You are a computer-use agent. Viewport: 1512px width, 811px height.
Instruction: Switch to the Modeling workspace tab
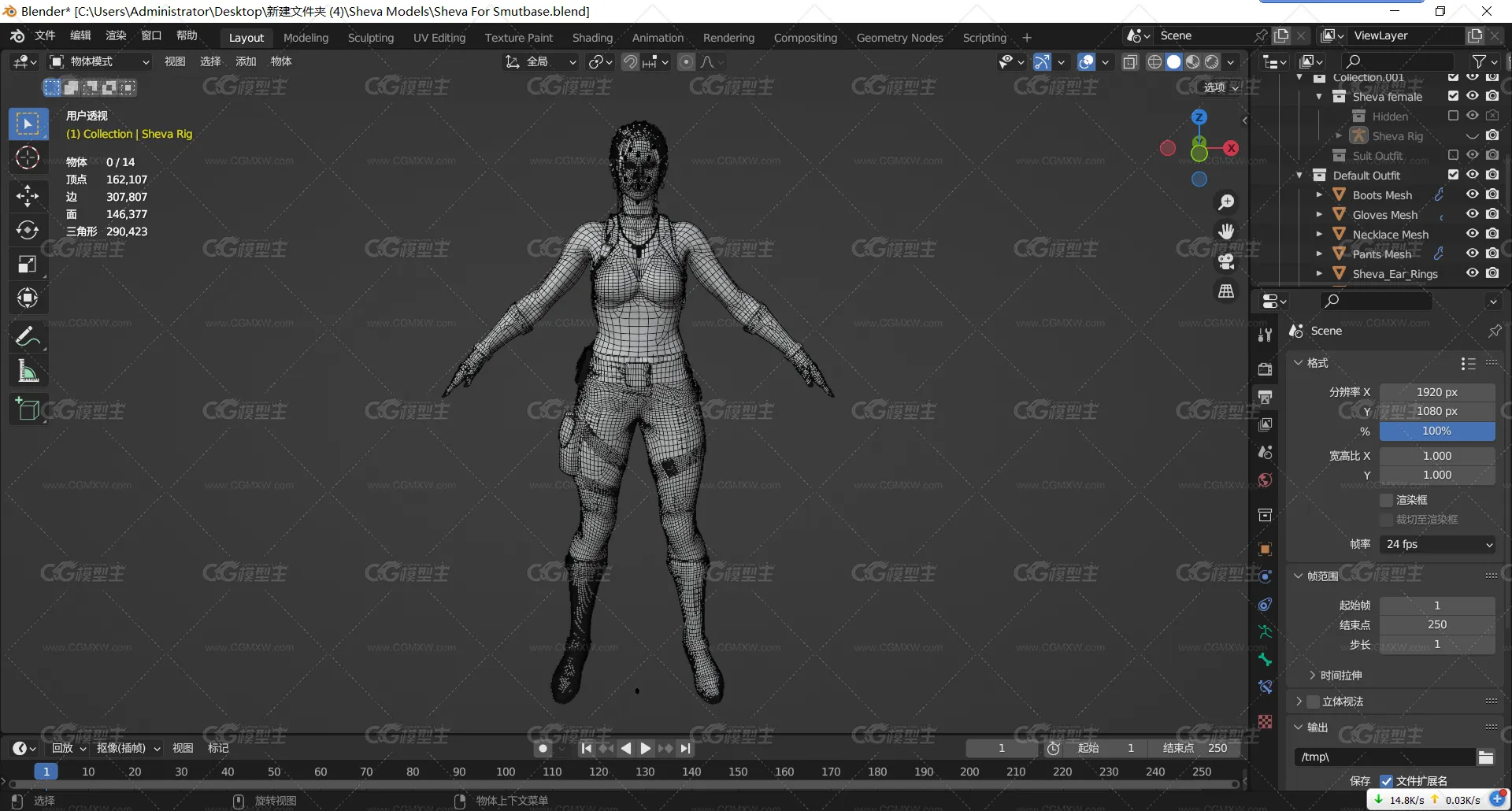coord(306,37)
